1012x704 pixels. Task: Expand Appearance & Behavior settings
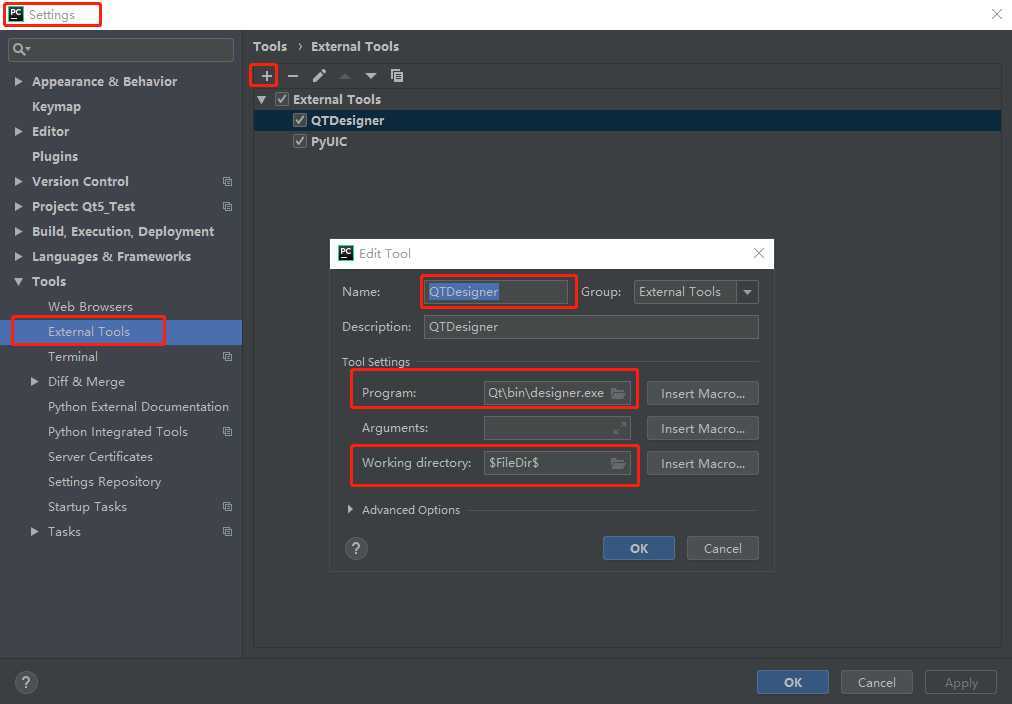pos(18,81)
